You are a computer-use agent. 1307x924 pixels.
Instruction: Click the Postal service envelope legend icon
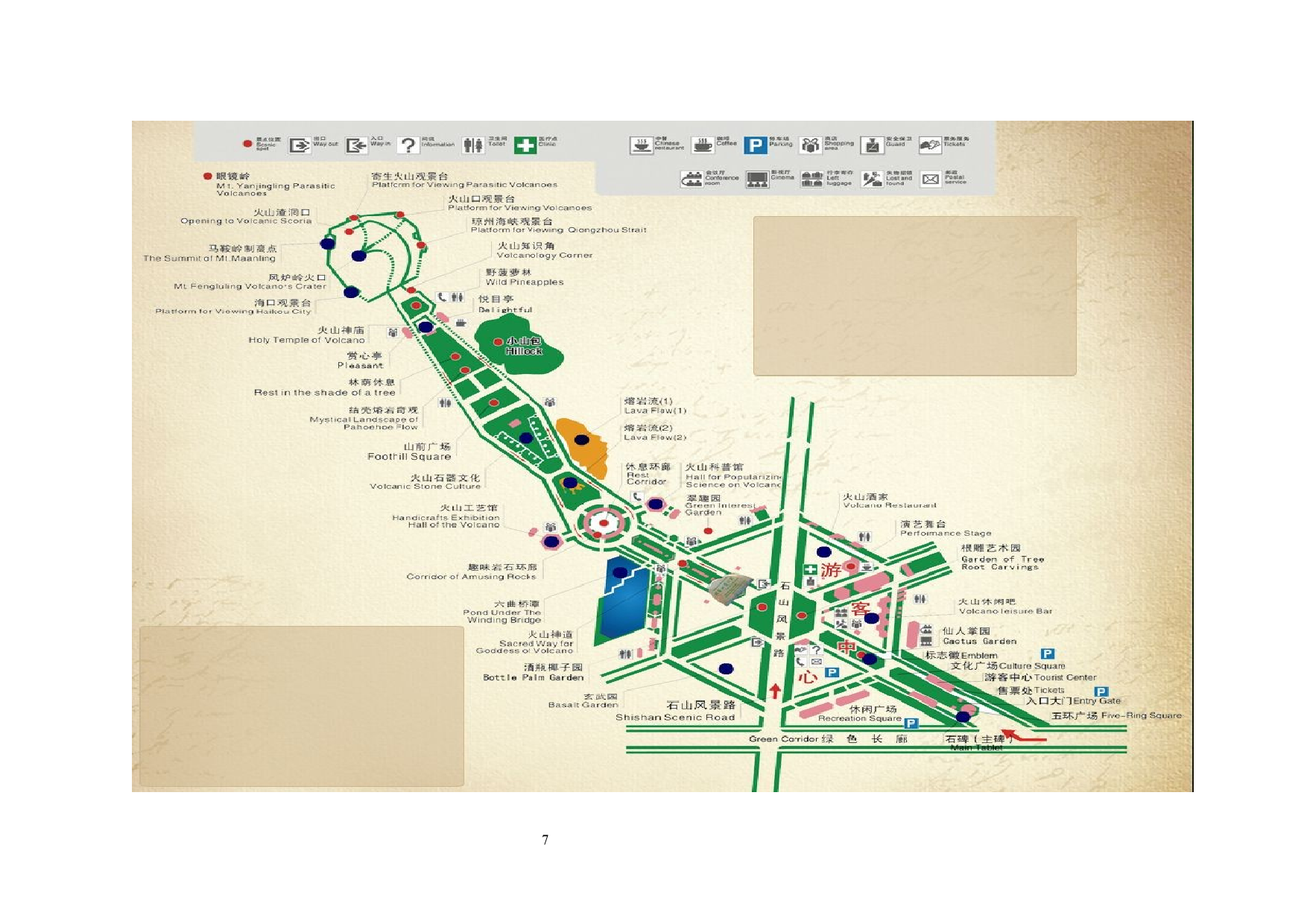(930, 179)
